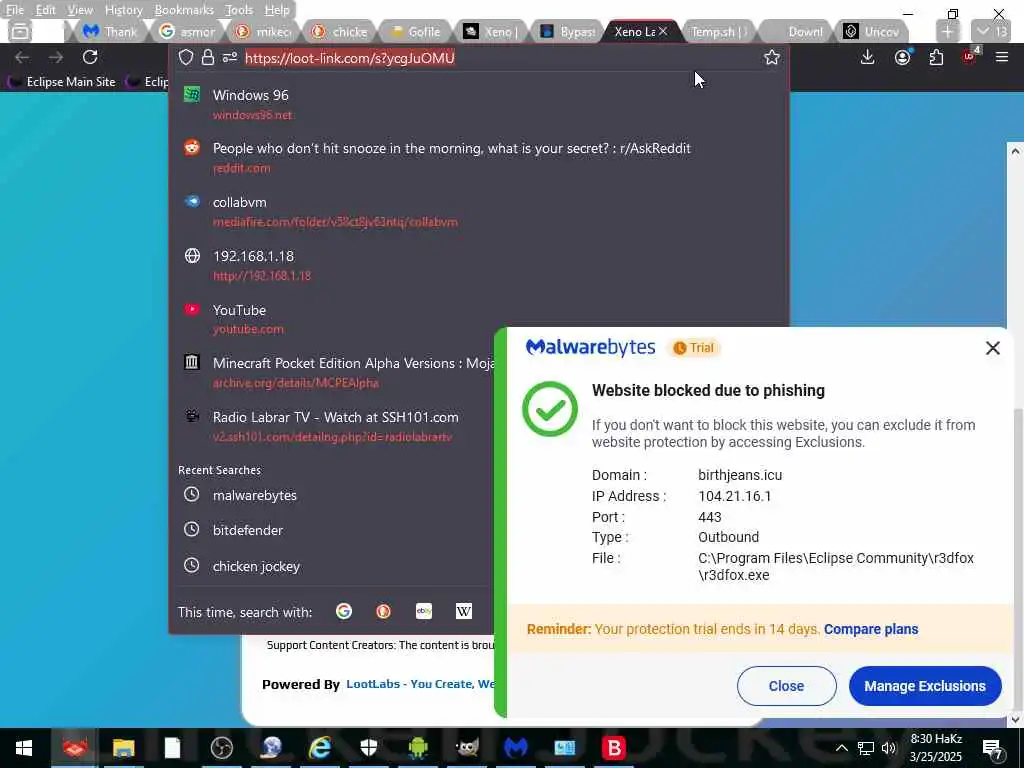Open File Explorer from the taskbar
Image resolution: width=1024 pixels, height=768 pixels.
(123, 748)
